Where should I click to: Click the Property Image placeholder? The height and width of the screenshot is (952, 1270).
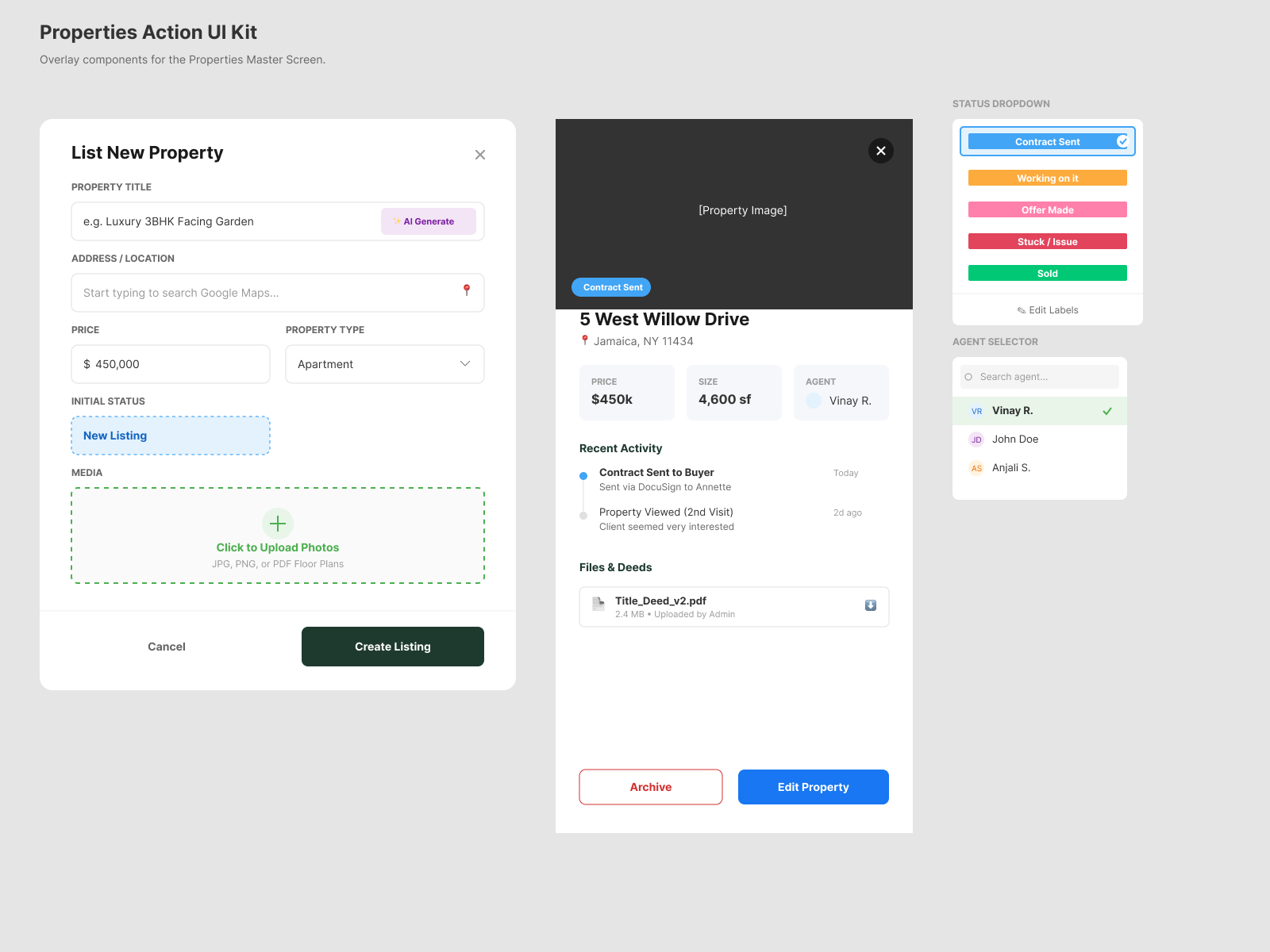[x=734, y=214]
